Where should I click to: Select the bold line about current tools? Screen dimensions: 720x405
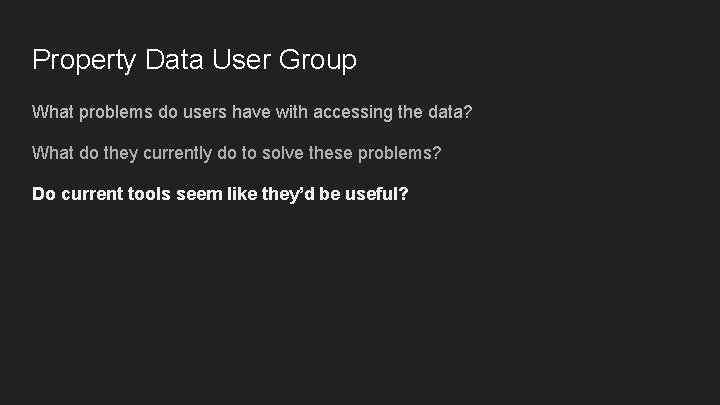click(220, 194)
